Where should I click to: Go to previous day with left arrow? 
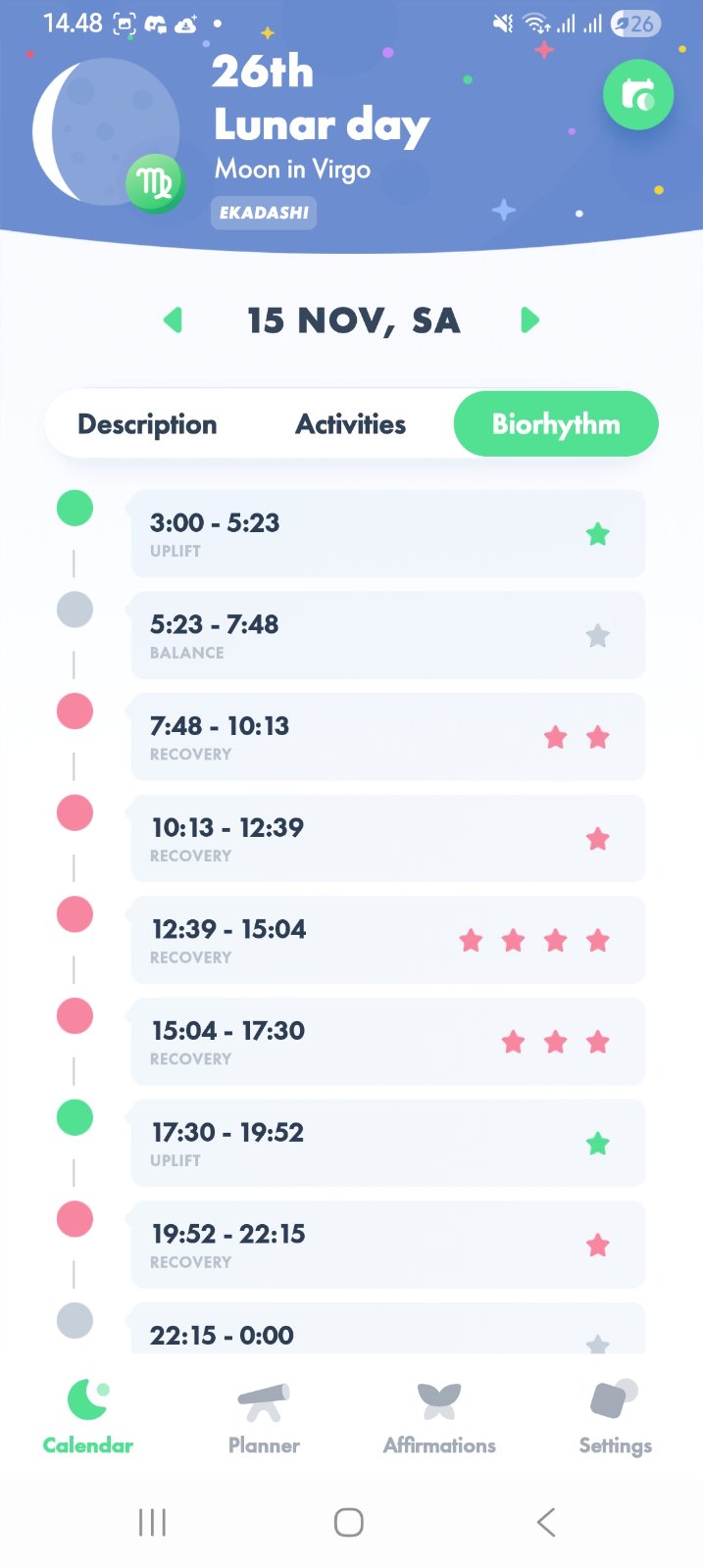(x=174, y=320)
